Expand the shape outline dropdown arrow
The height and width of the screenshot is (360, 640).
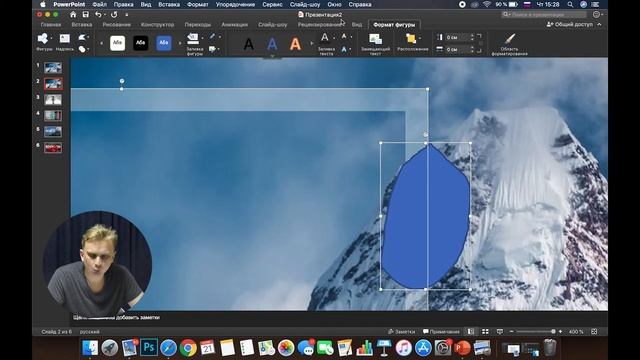(x=220, y=37)
